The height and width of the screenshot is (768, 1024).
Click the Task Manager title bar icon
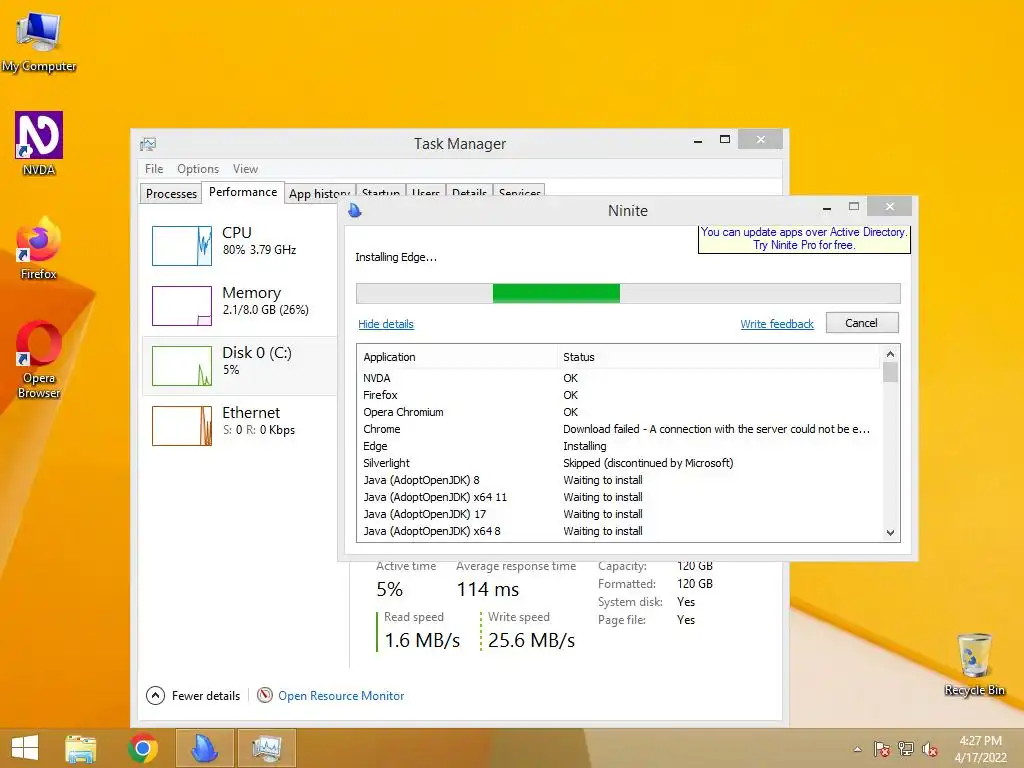coord(148,144)
